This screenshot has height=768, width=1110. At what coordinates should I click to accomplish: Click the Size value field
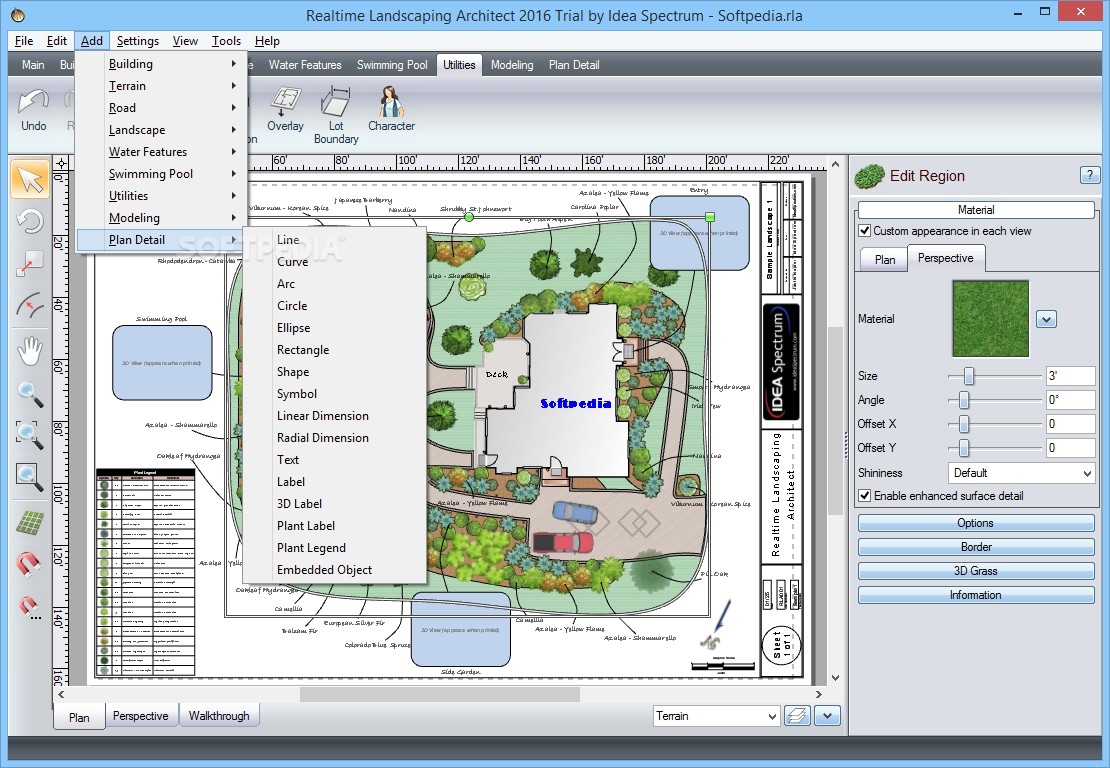click(x=1070, y=376)
